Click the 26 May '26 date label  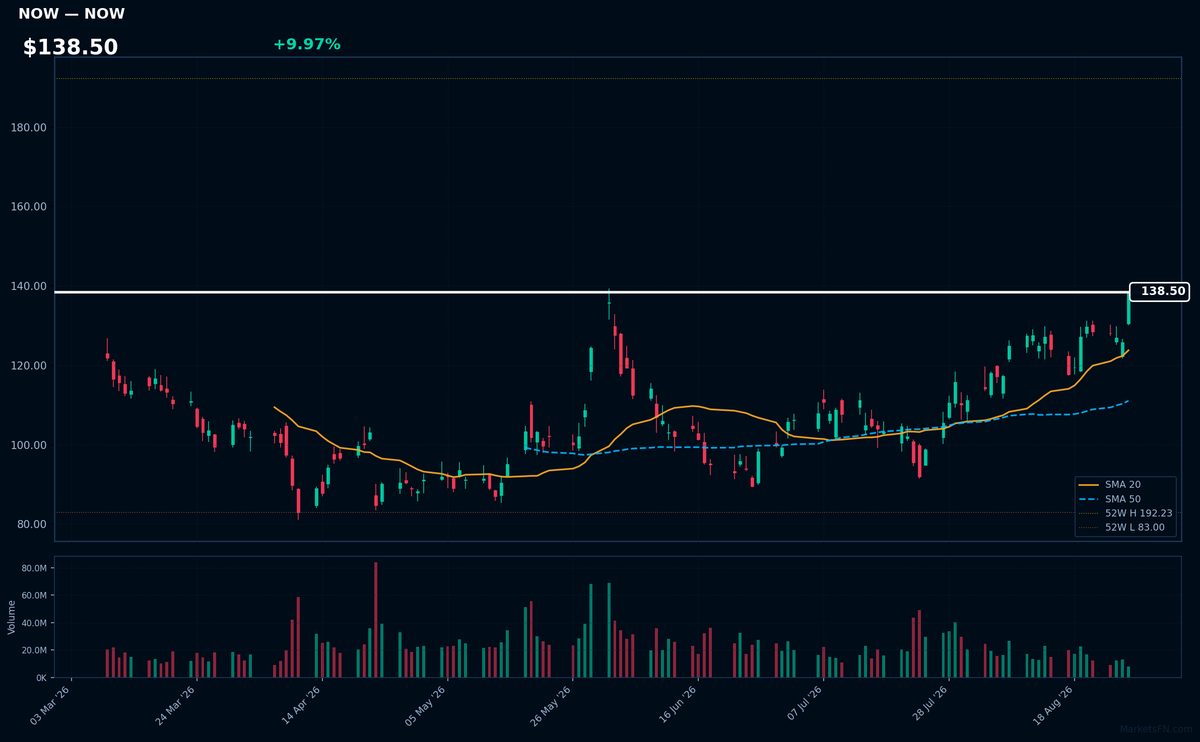coord(551,706)
